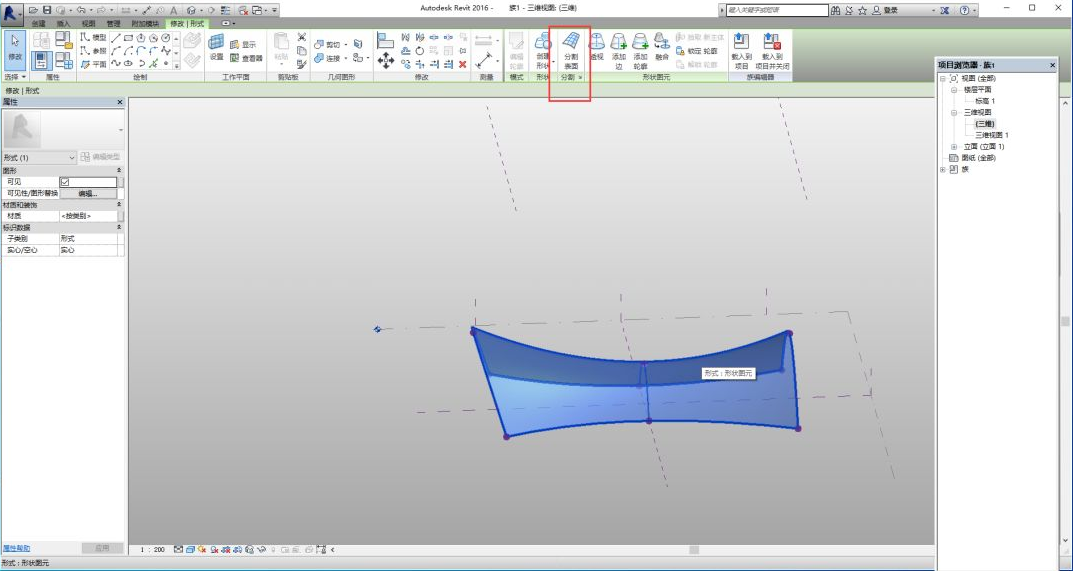
Task: Click the 编辑... button for visibility overrides
Action: point(88,193)
